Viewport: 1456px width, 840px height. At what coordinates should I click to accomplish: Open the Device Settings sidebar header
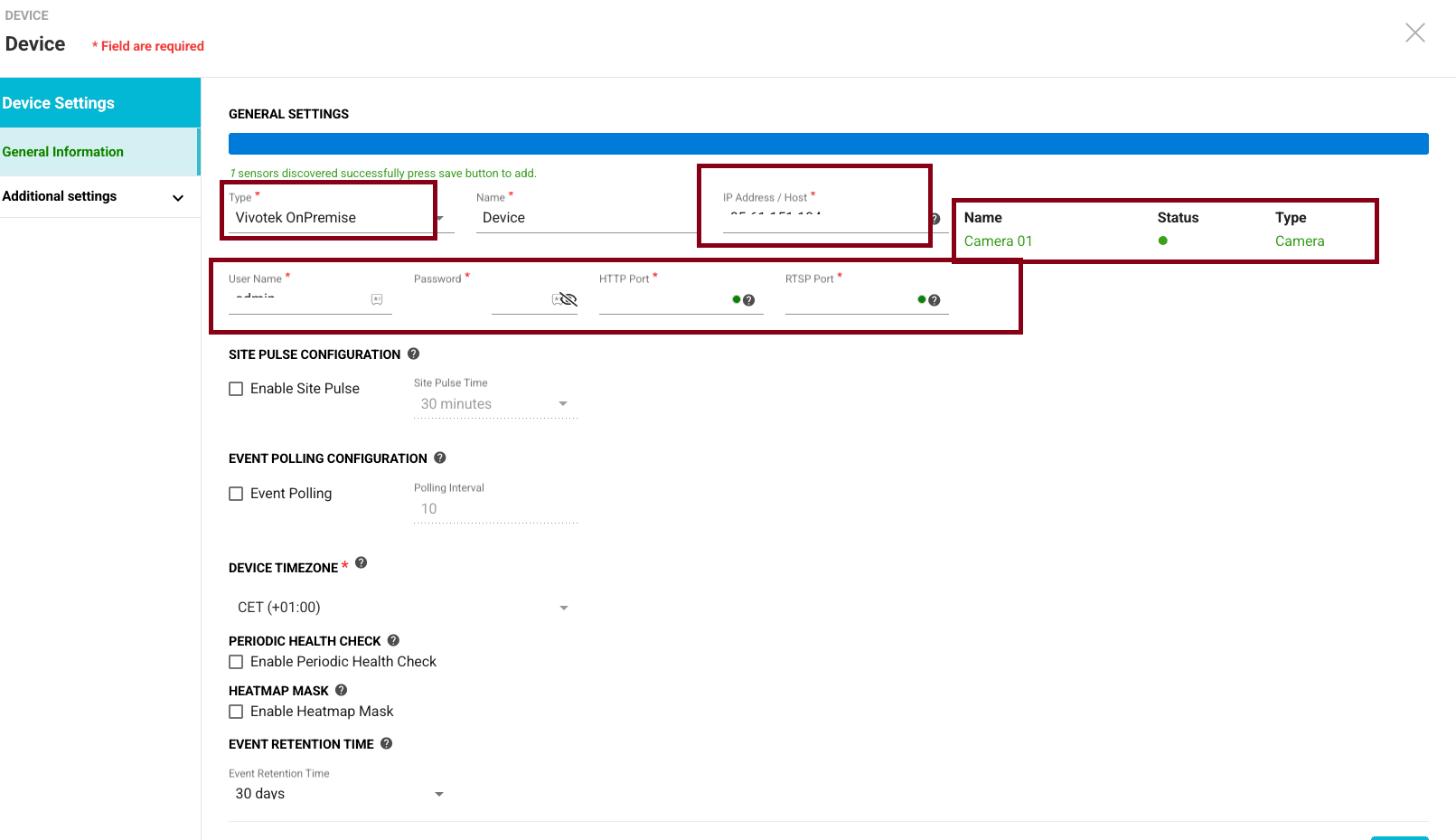tap(59, 103)
